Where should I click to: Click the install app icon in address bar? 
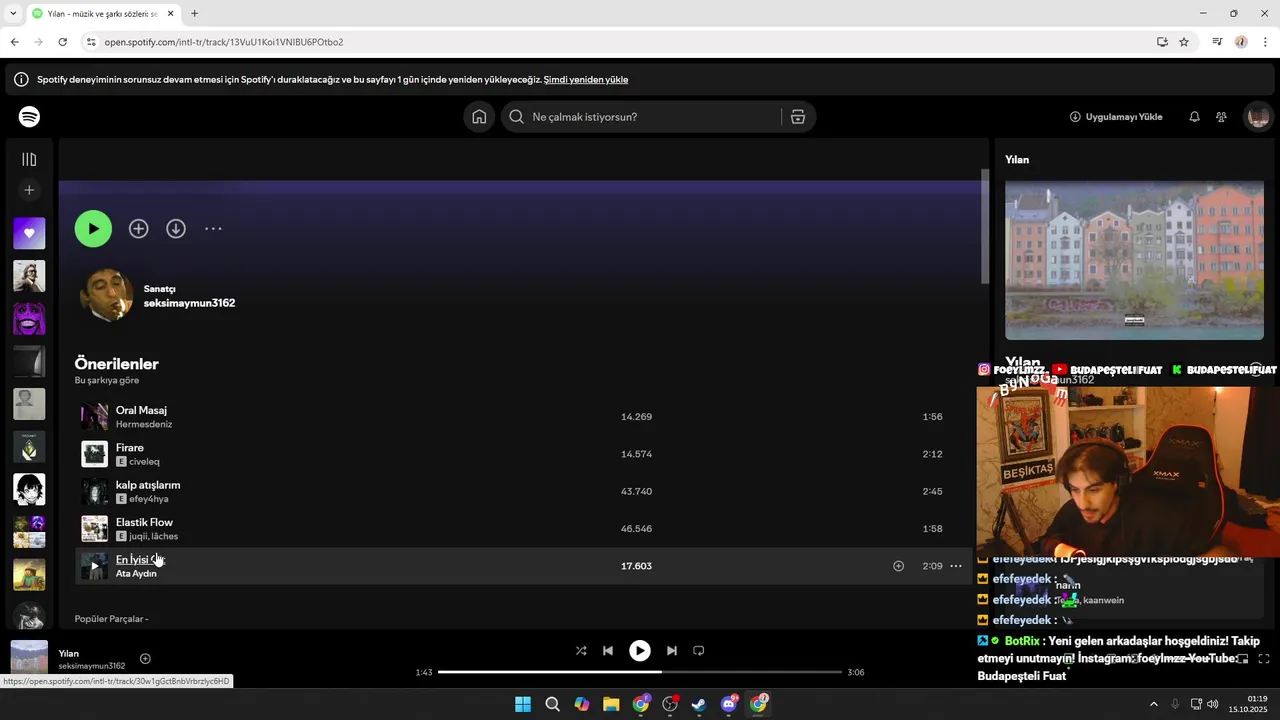click(1162, 42)
